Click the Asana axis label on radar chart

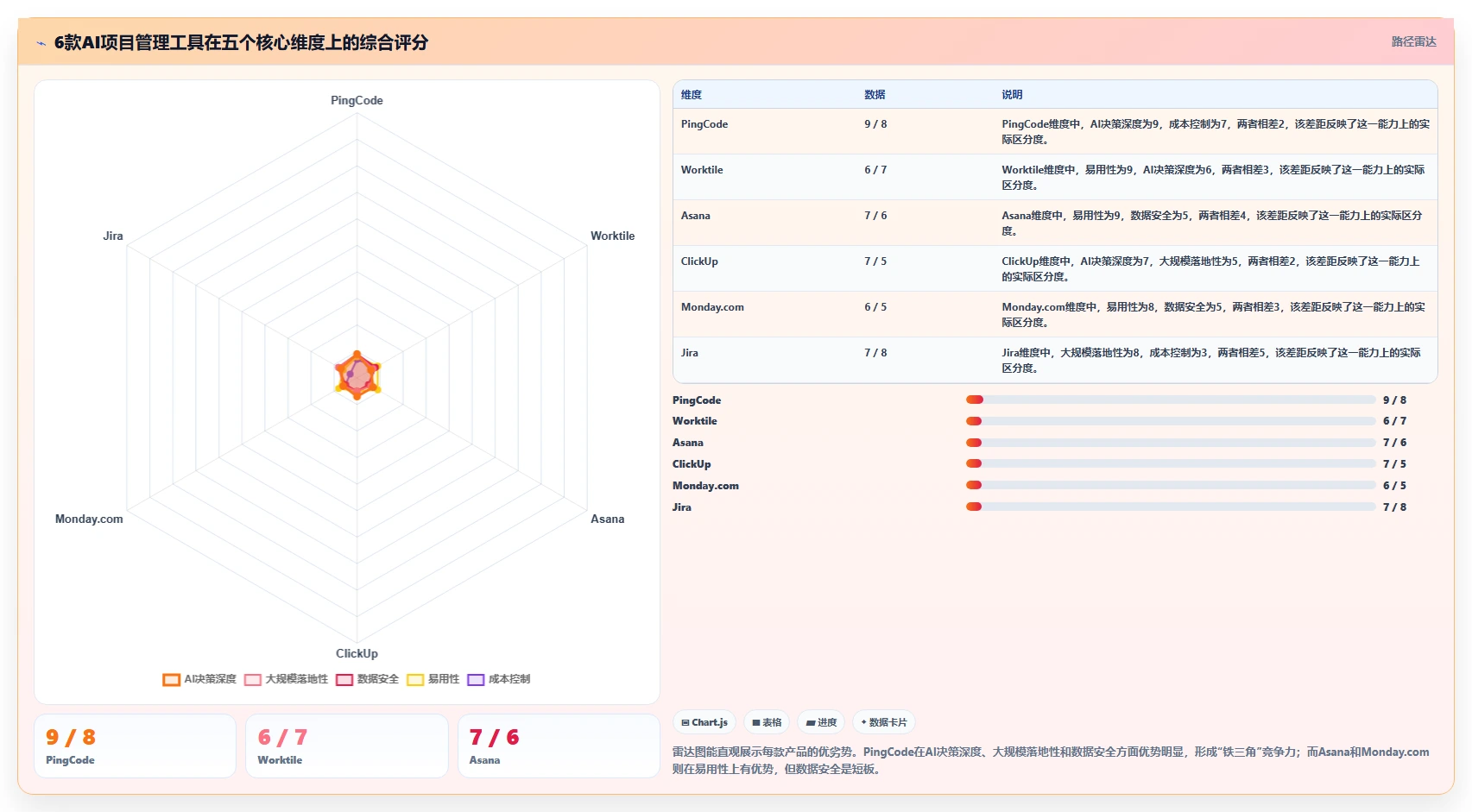(x=607, y=519)
